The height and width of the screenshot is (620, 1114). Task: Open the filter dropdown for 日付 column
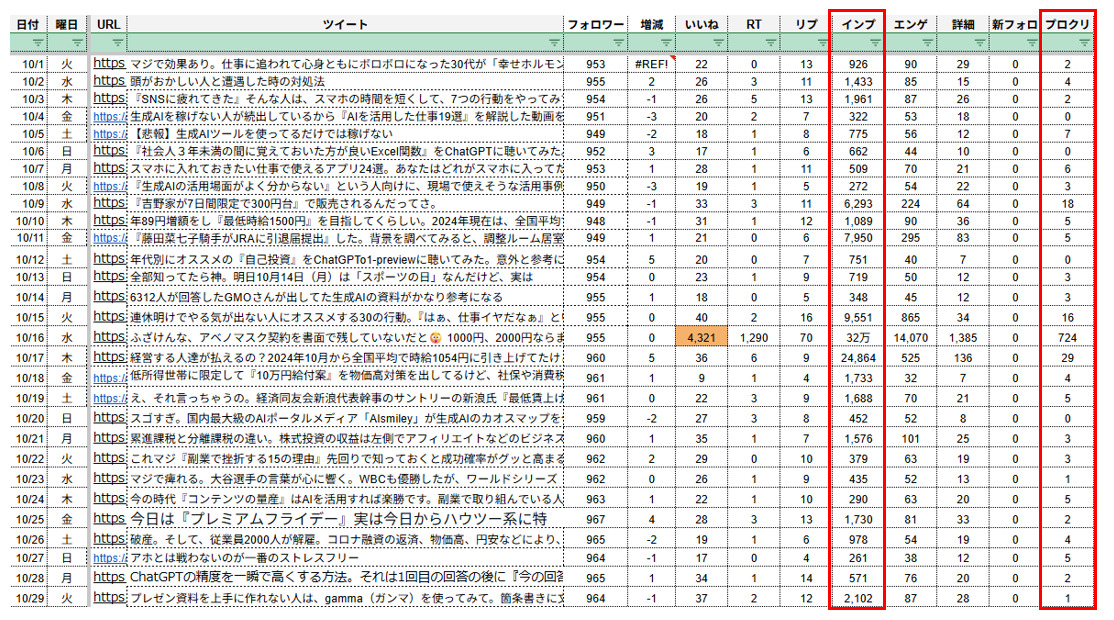(x=38, y=43)
